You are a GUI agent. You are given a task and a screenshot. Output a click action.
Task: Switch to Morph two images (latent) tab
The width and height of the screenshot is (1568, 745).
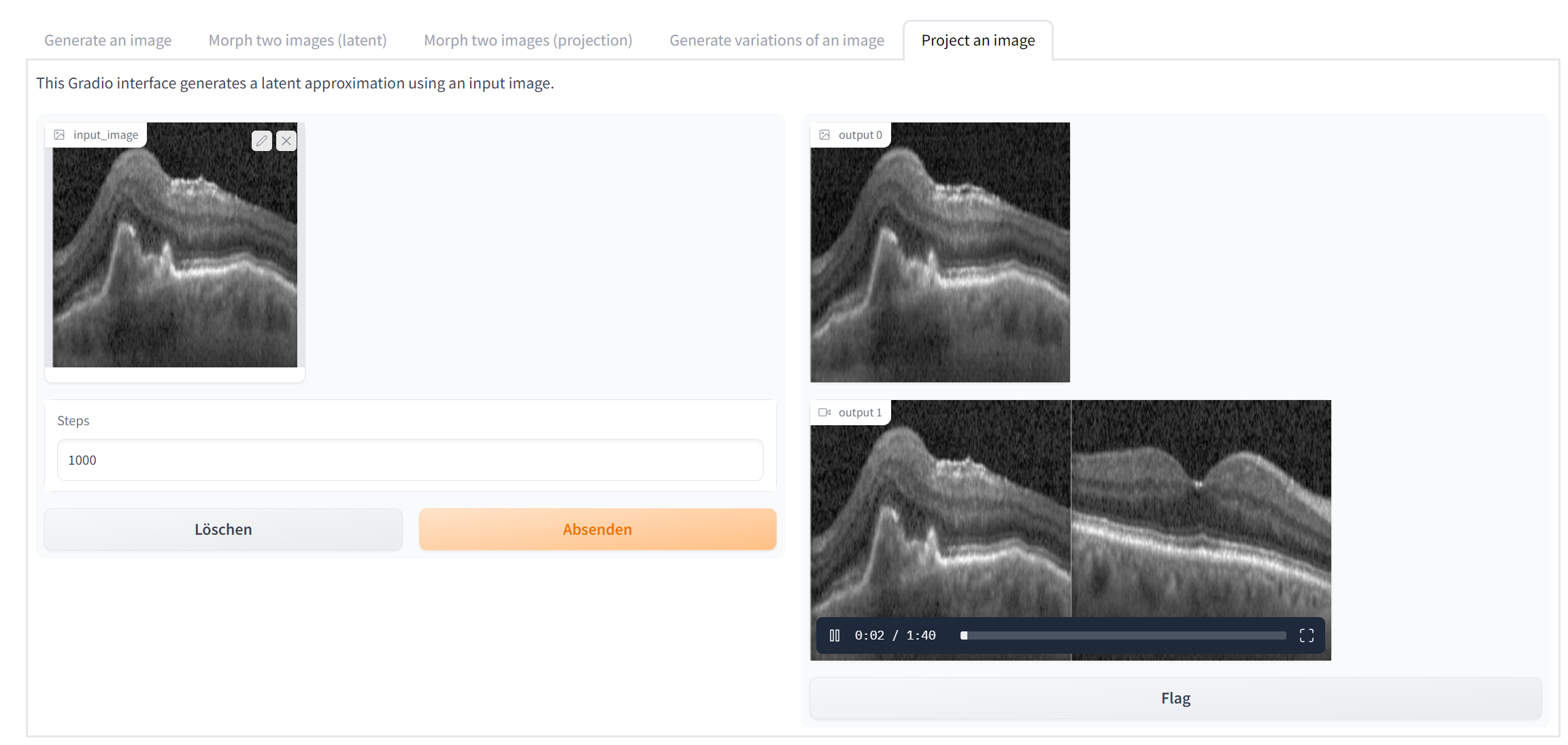coord(297,40)
